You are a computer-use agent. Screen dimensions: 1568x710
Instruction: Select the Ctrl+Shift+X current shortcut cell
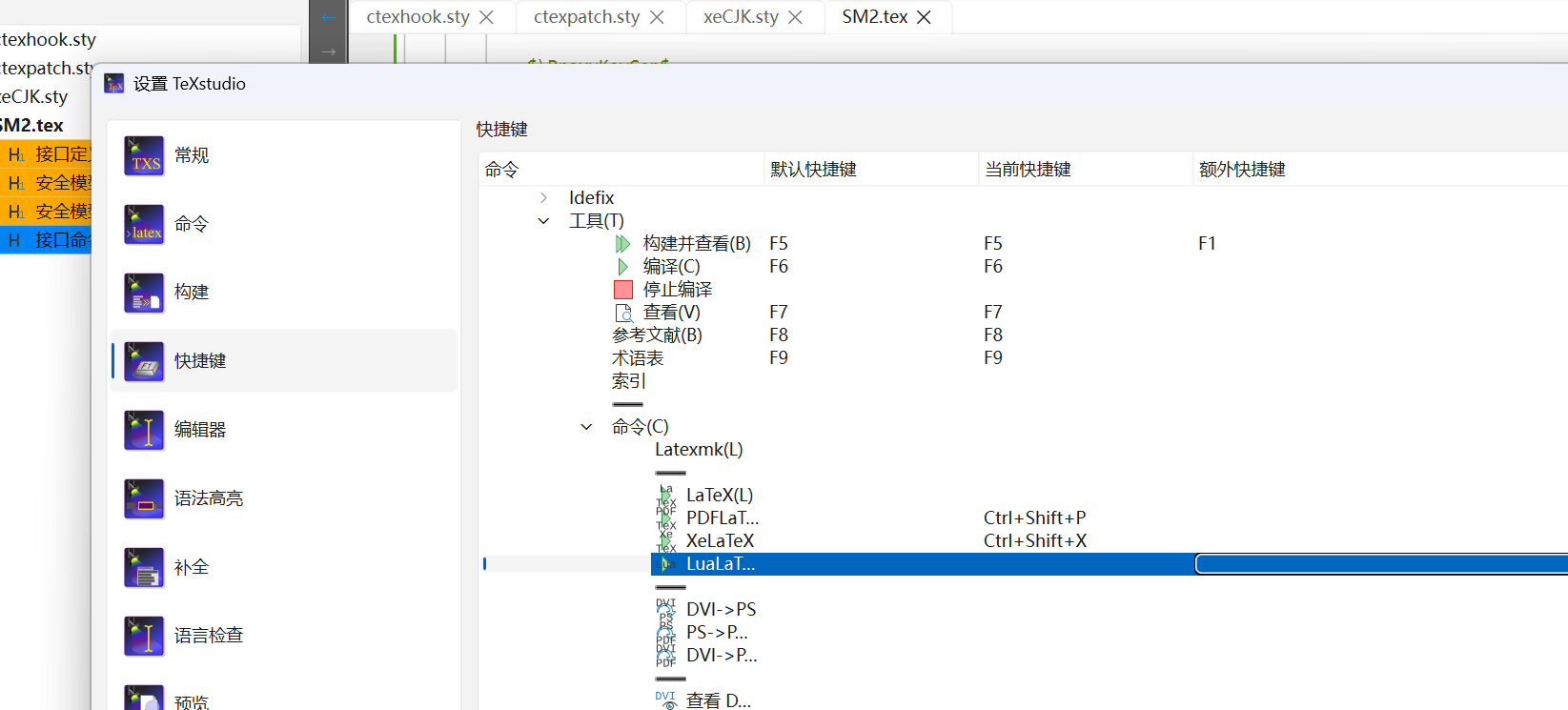click(1034, 541)
